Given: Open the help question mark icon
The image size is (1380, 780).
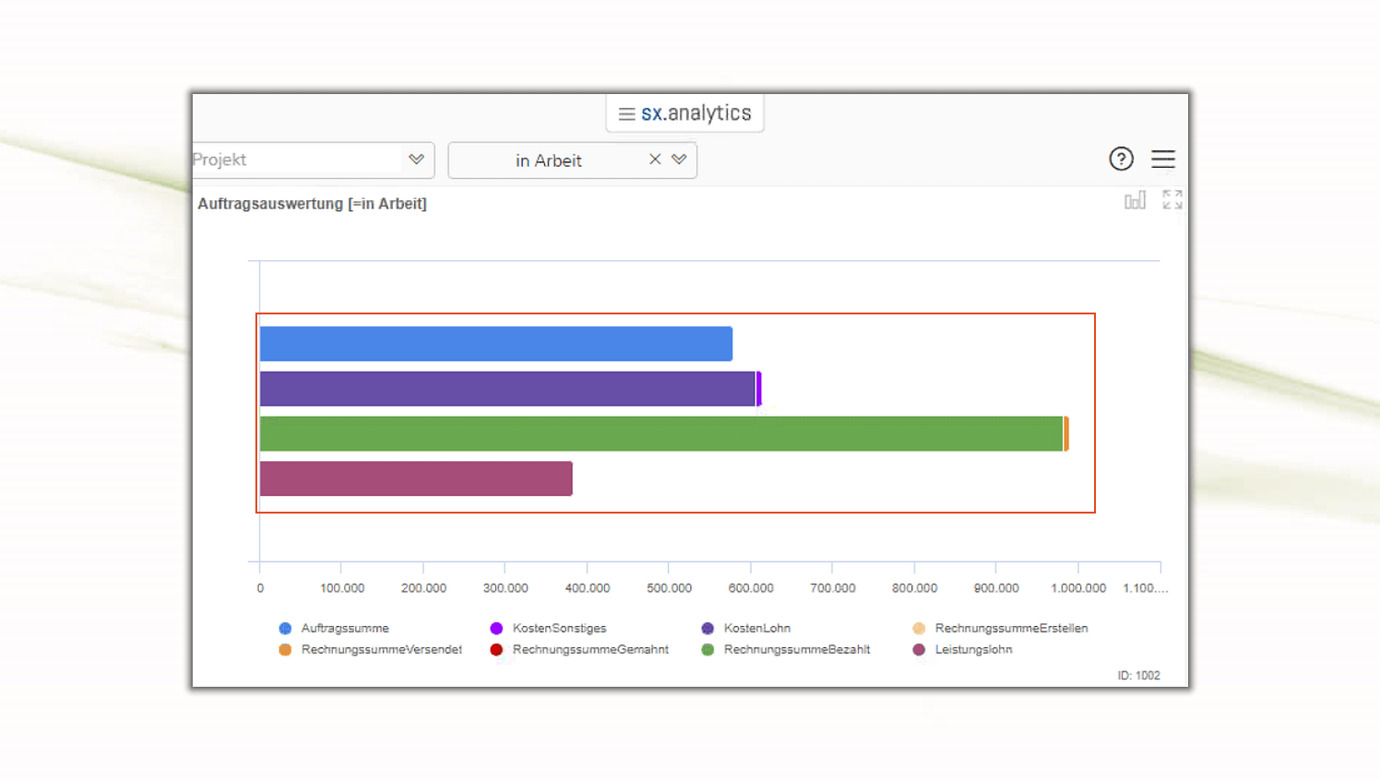Looking at the screenshot, I should pos(1121,159).
